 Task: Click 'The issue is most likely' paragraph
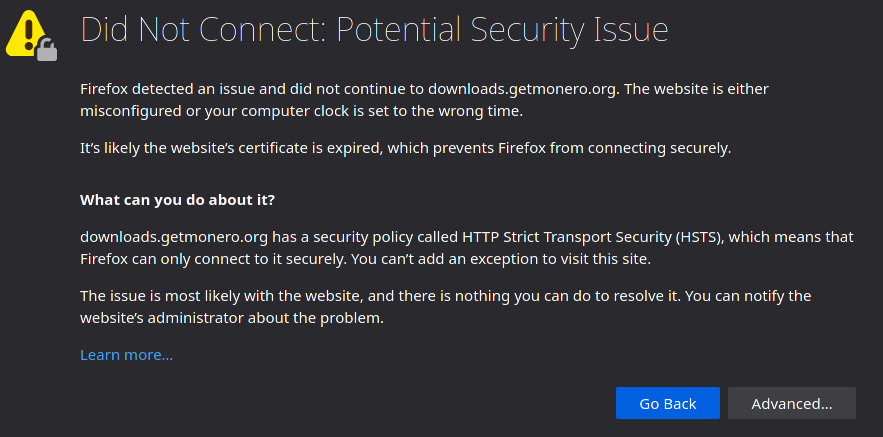coord(445,307)
